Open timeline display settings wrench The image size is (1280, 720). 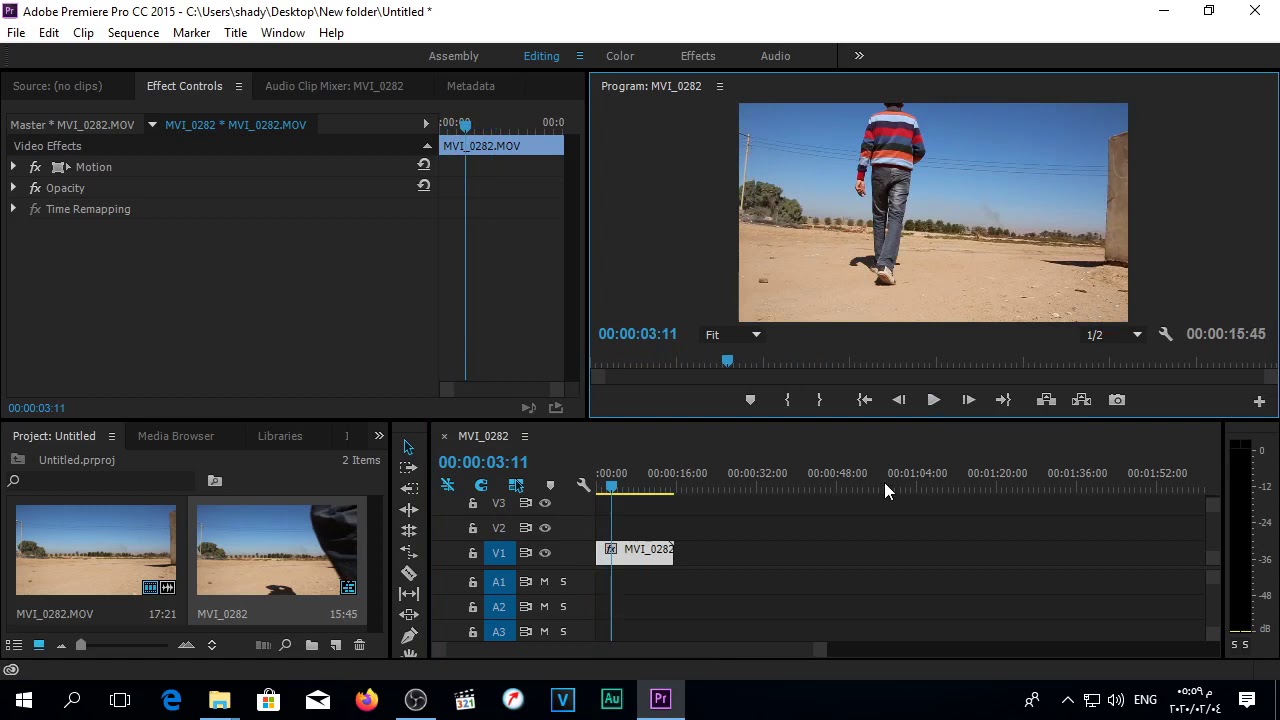583,485
